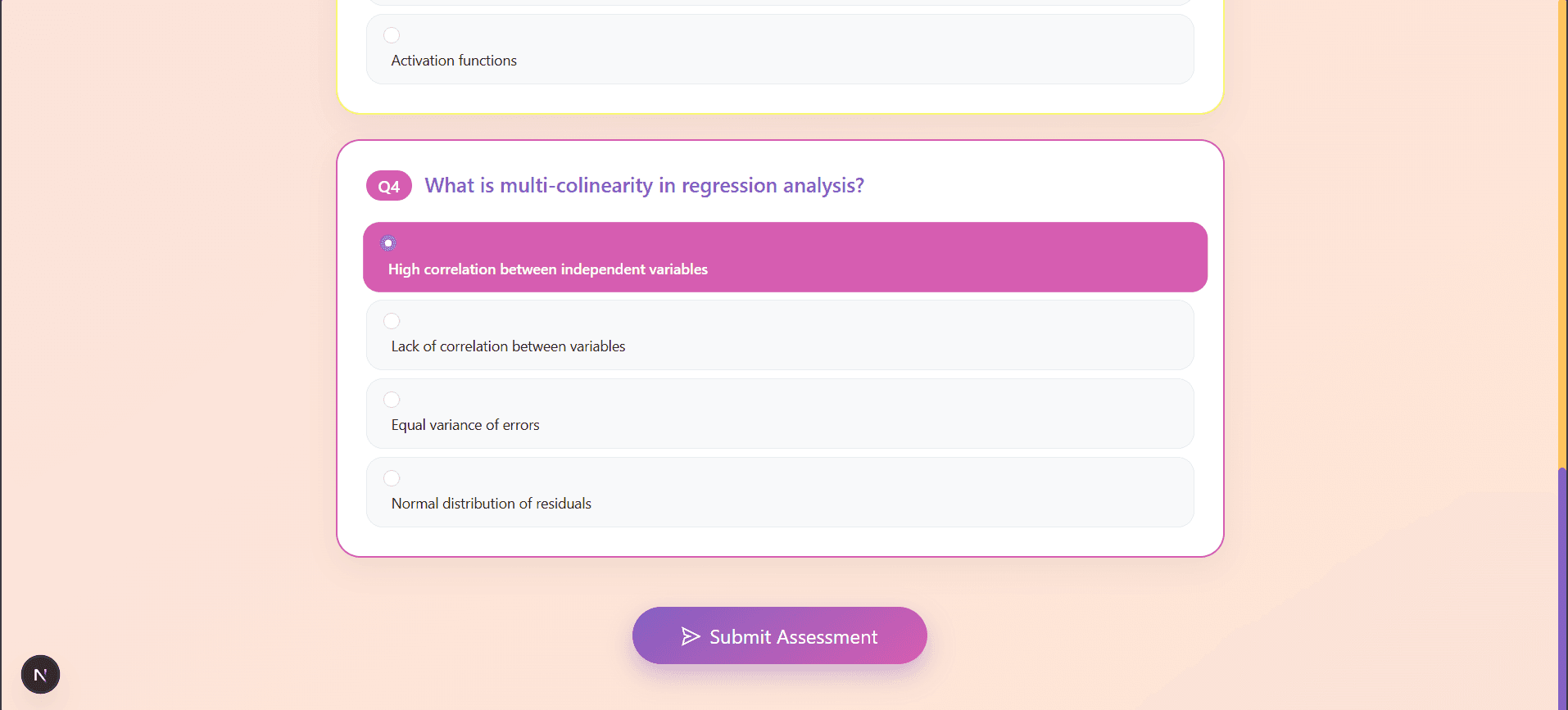Deselect High correlation between independent variables
1568x710 pixels.
tap(387, 242)
